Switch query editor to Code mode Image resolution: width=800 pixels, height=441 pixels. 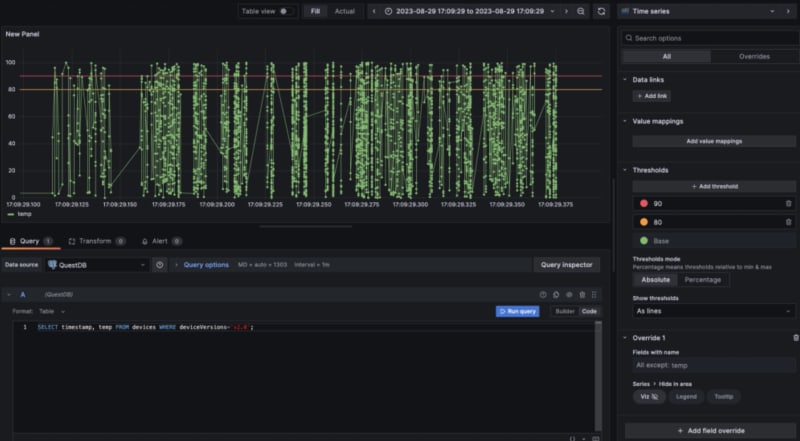(x=589, y=311)
